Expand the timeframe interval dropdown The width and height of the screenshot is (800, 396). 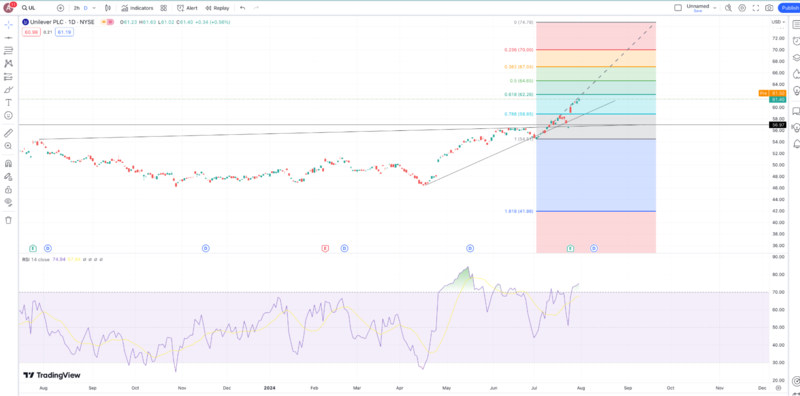pos(94,8)
